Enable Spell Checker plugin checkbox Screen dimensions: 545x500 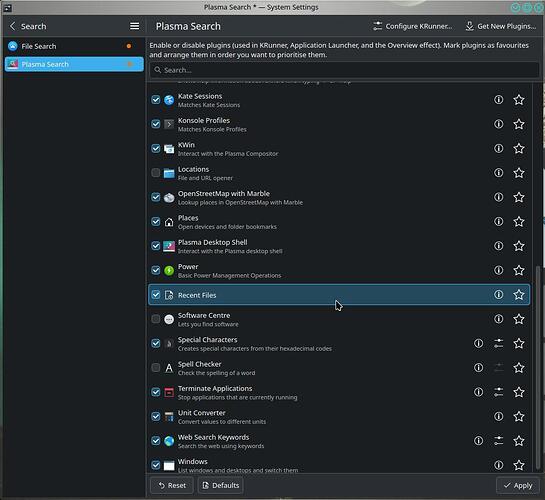click(156, 368)
